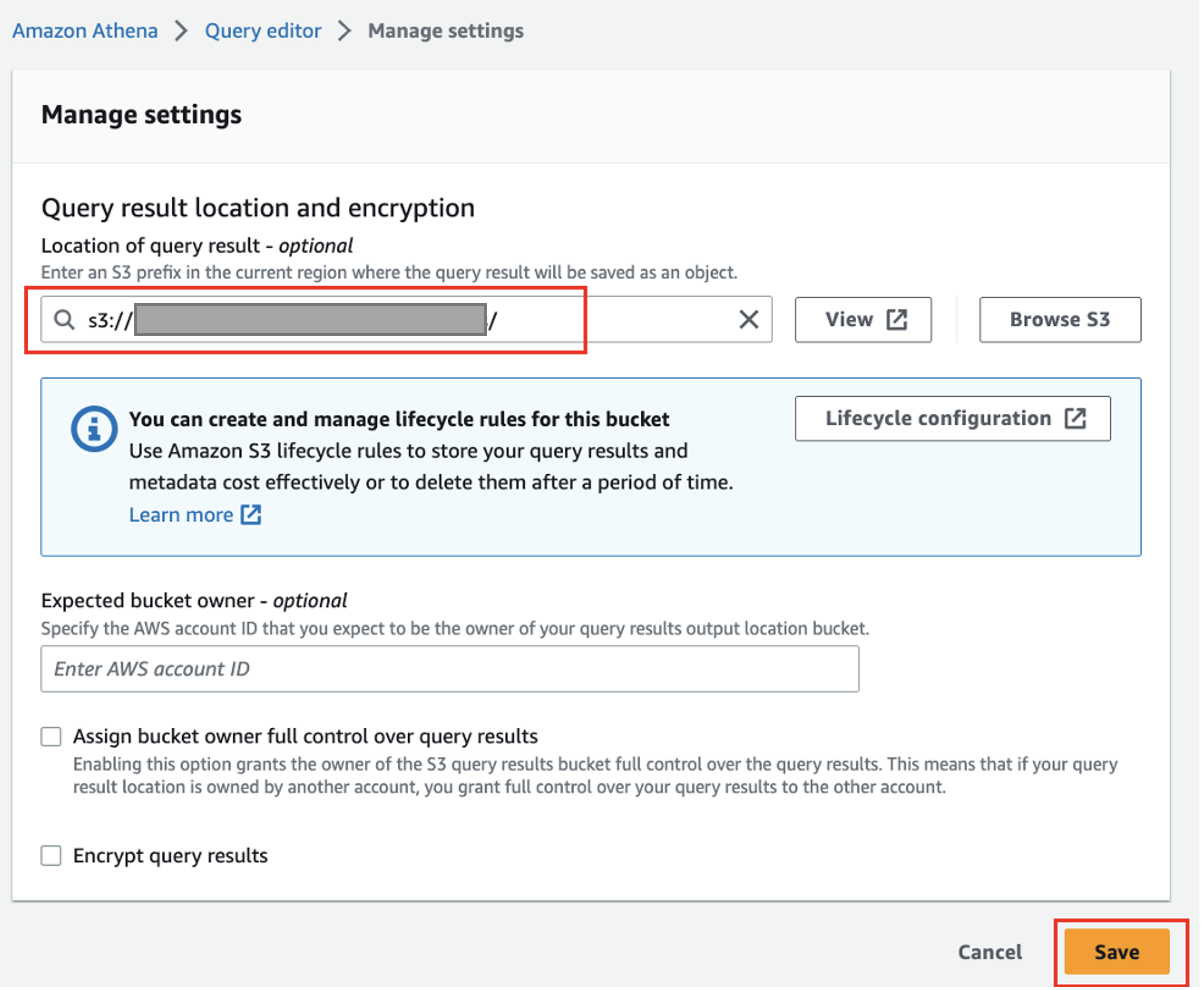Click the 'Expected bucket owner - optional' label

click(x=194, y=601)
